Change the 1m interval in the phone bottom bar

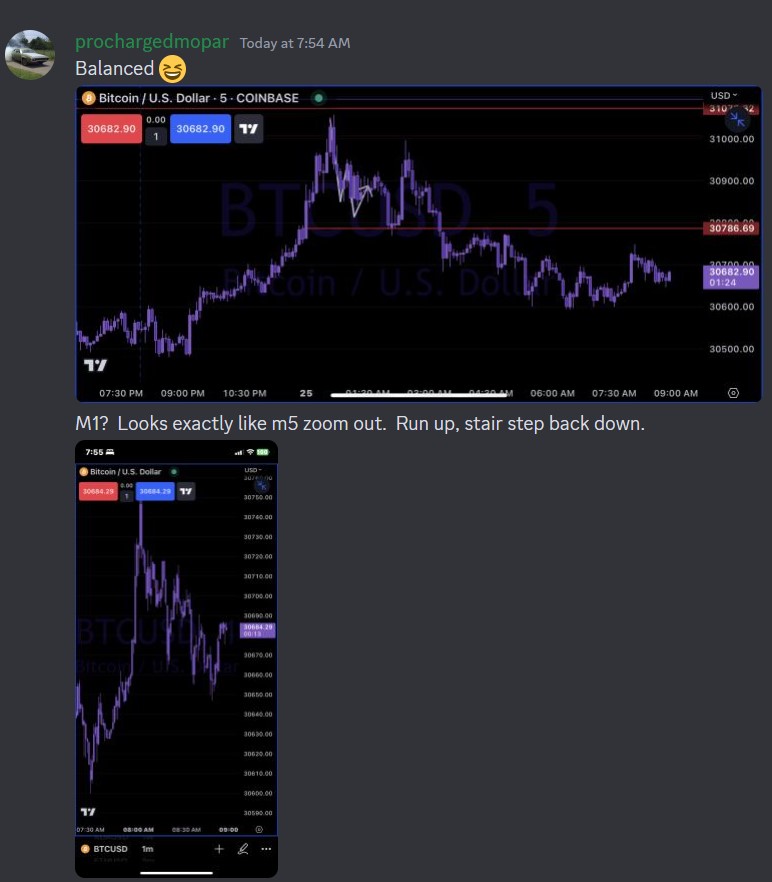[147, 849]
